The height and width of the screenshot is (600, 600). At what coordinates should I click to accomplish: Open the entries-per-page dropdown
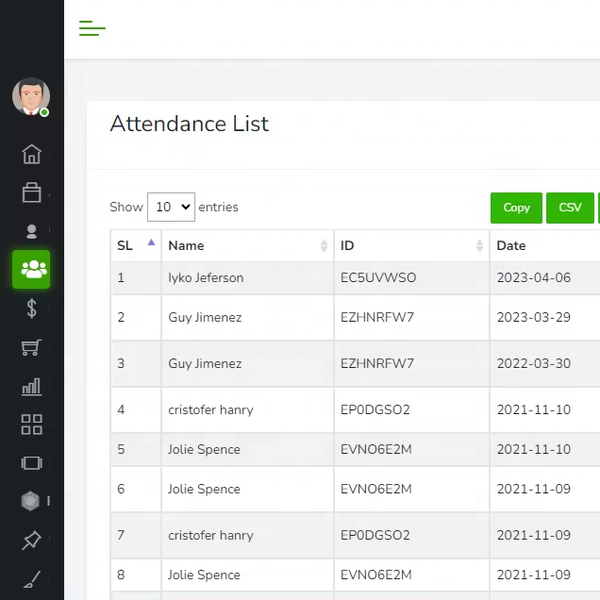point(171,207)
